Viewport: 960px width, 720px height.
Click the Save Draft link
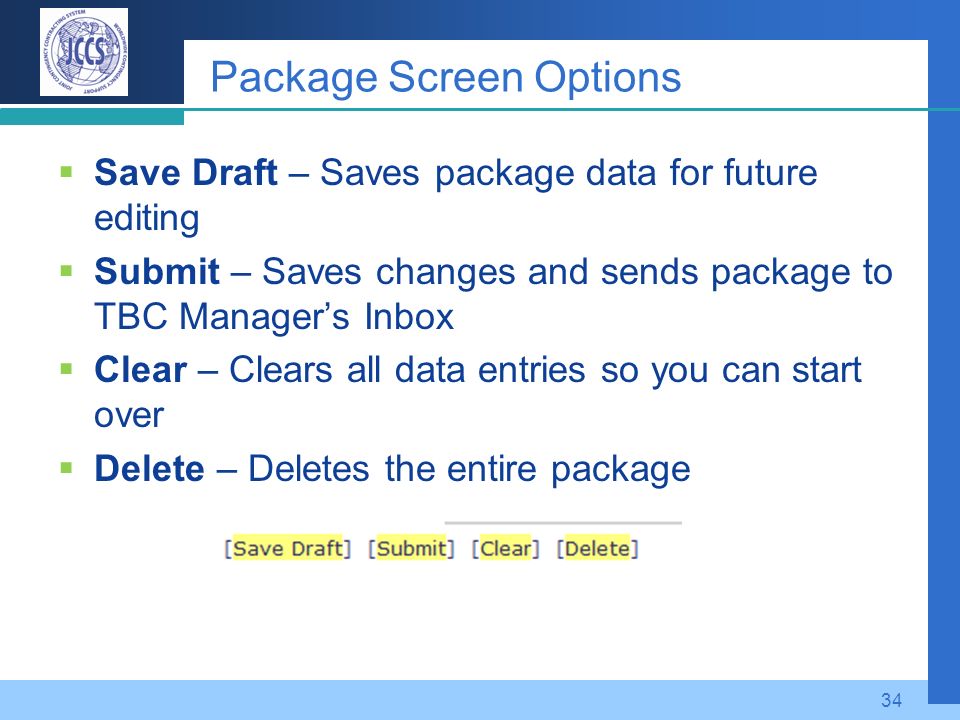tap(287, 548)
